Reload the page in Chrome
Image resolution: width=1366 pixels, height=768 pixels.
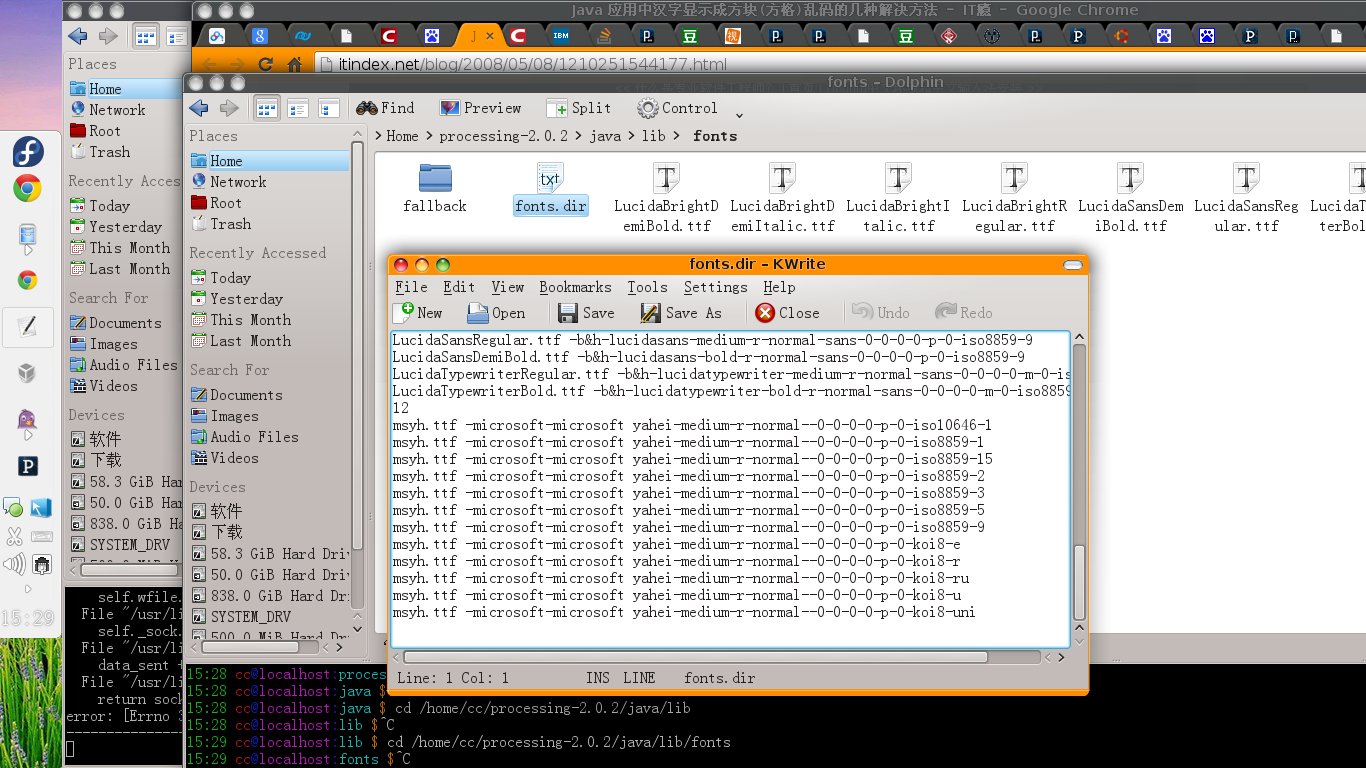click(265, 64)
